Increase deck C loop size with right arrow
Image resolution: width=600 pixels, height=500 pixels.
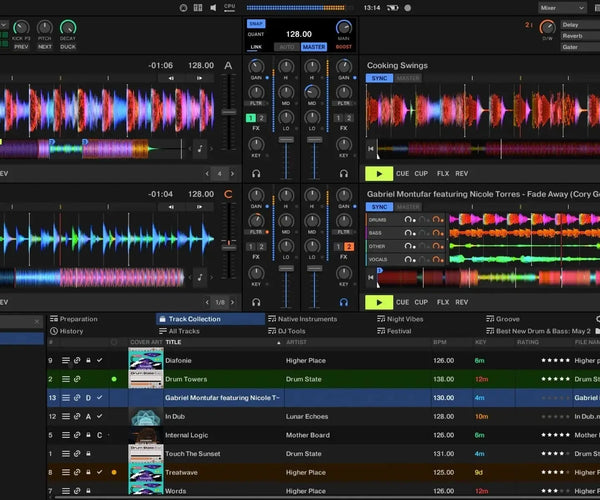[x=232, y=302]
